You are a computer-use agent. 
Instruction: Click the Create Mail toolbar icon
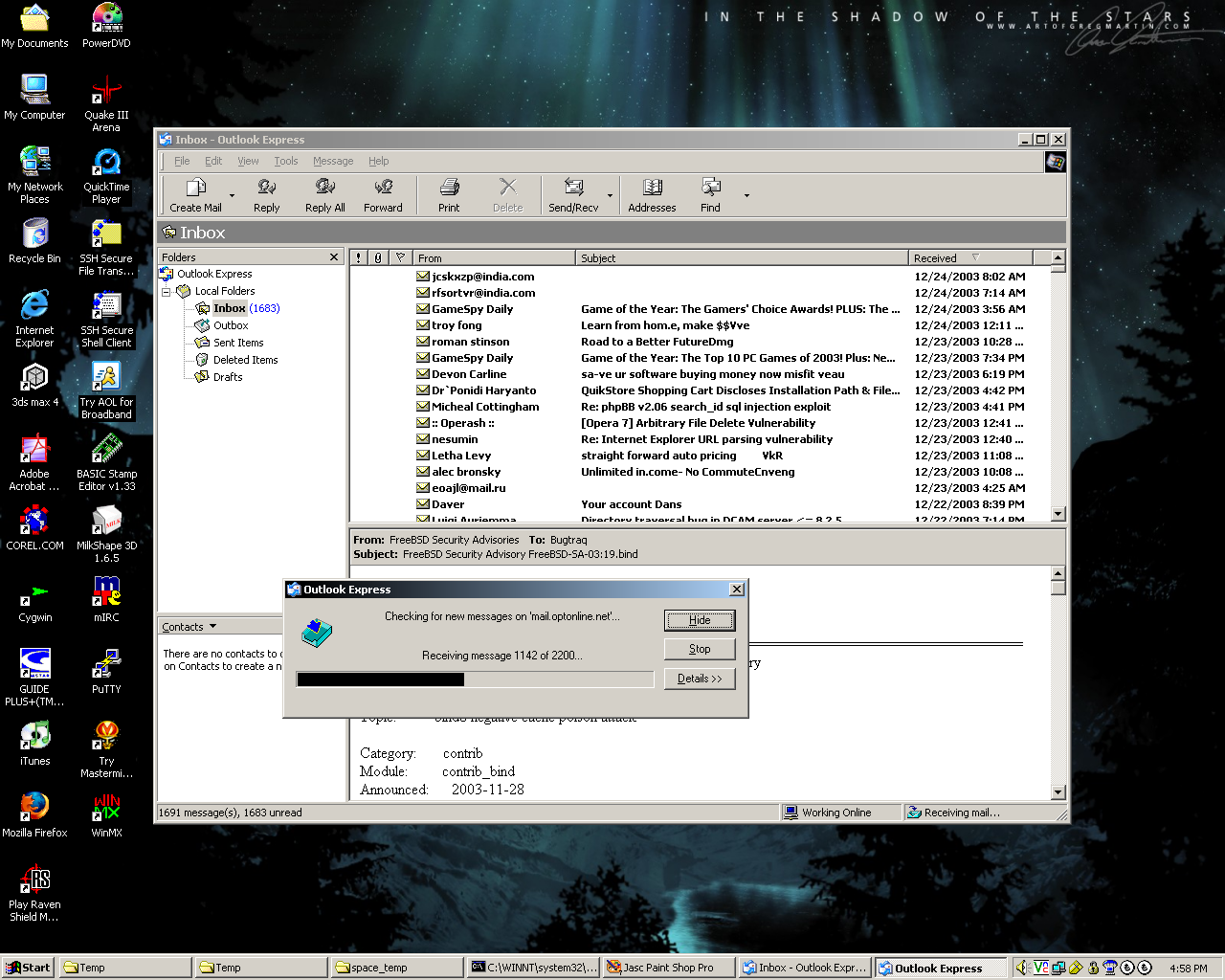[195, 194]
